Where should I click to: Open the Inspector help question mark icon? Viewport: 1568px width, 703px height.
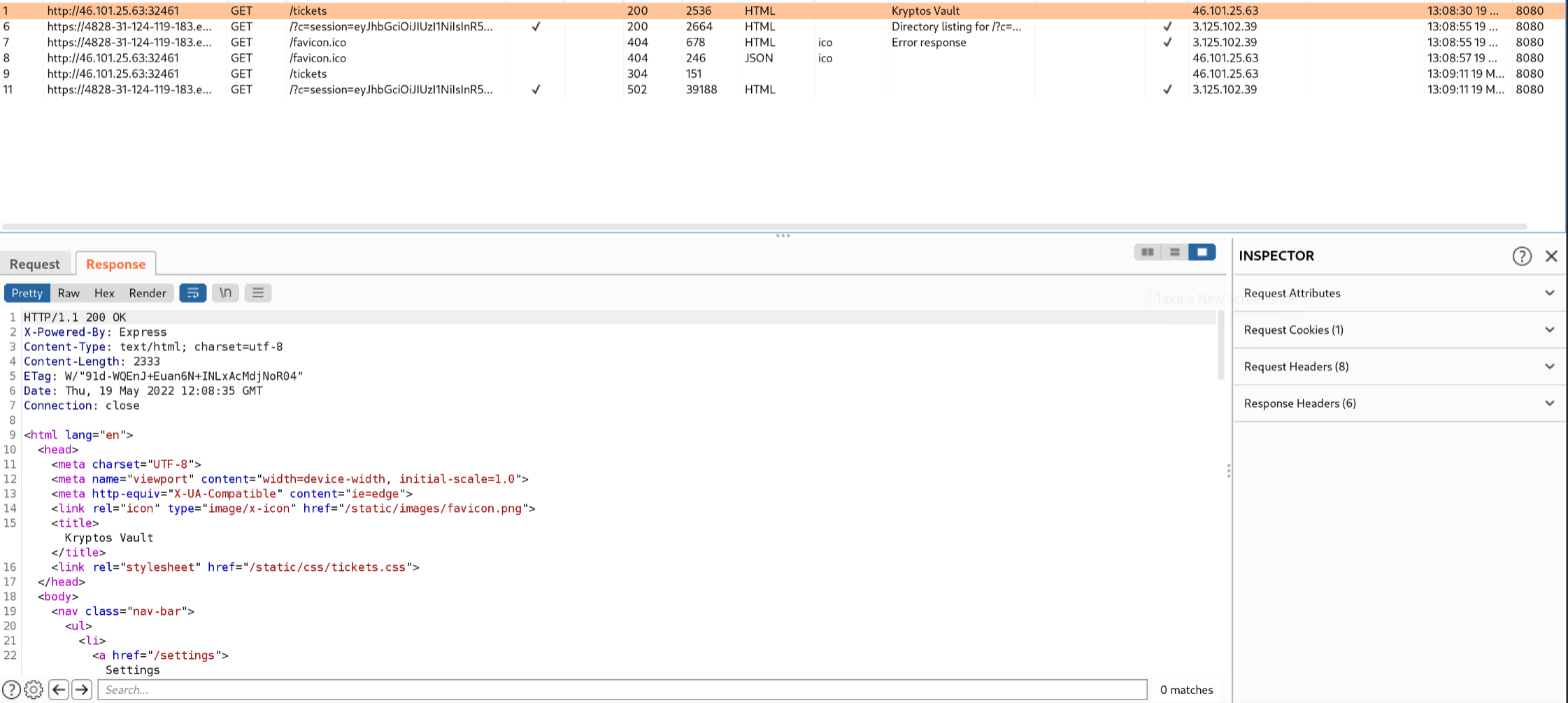pyautogui.click(x=1521, y=256)
